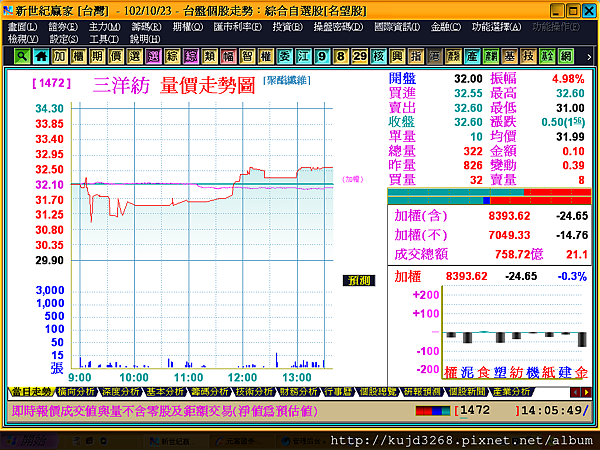Open the 畫面(L) menu
This screenshot has height=450, width=600.
click(x=23, y=27)
